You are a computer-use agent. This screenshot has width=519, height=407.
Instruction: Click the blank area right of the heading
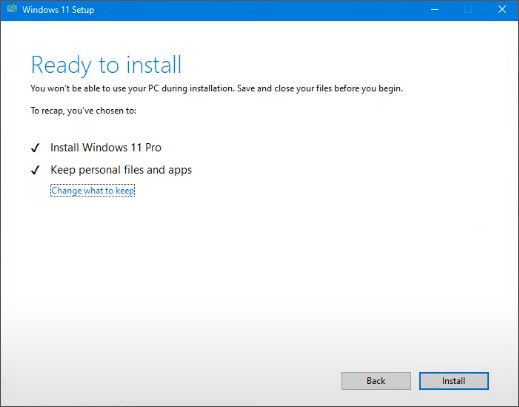[x=333, y=65]
